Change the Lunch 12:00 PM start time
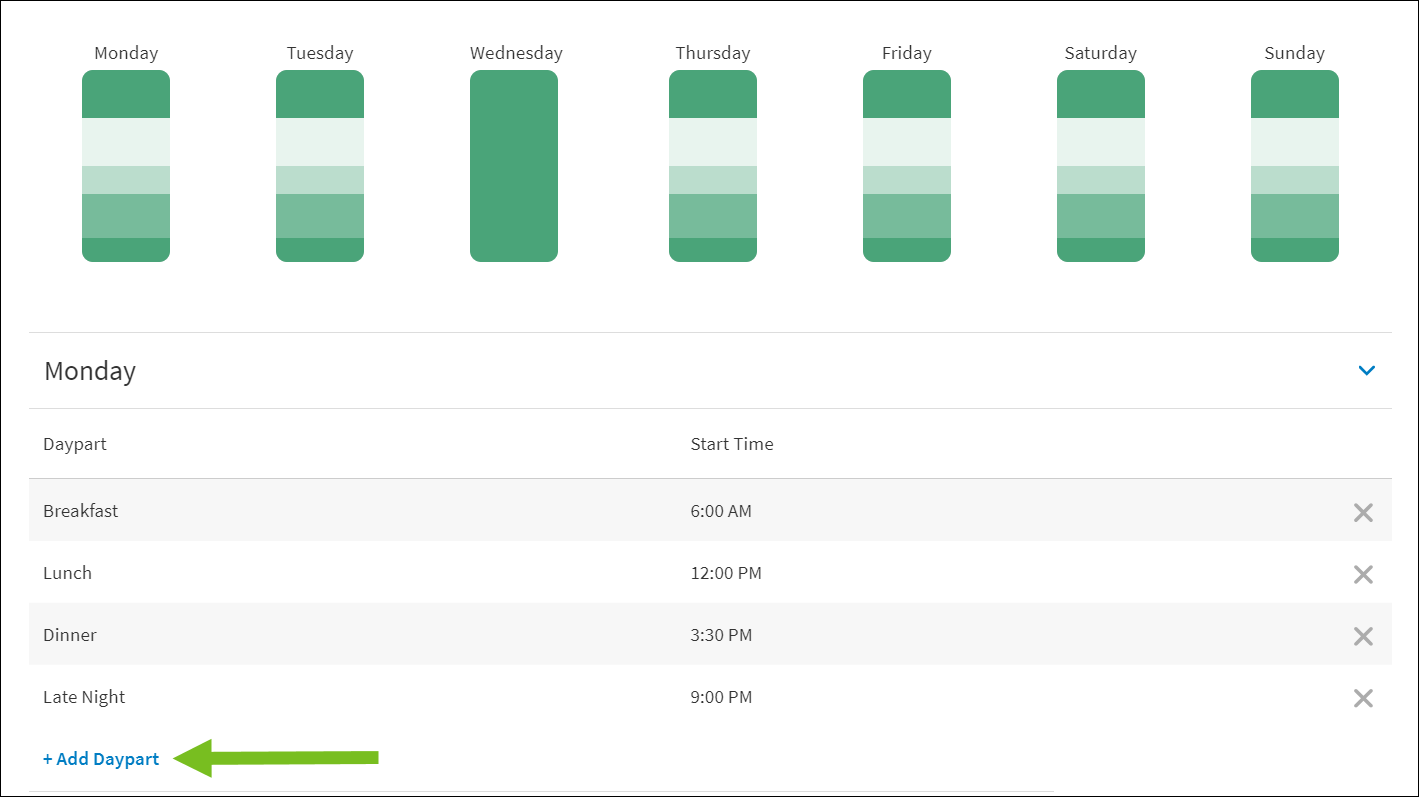The height and width of the screenshot is (797, 1419). (726, 573)
